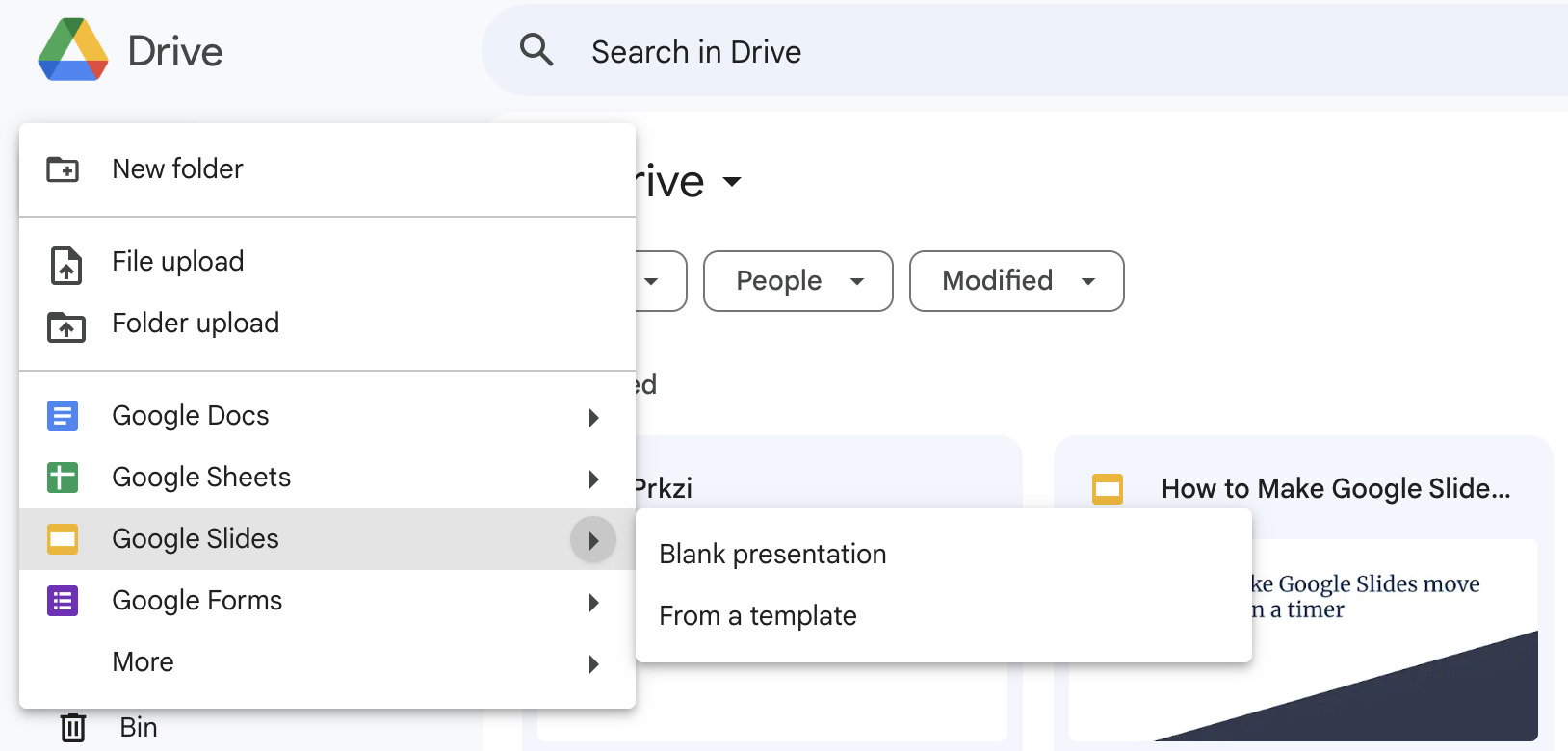
Task: Expand the Google Forms submenu arrow
Action: tap(594, 602)
